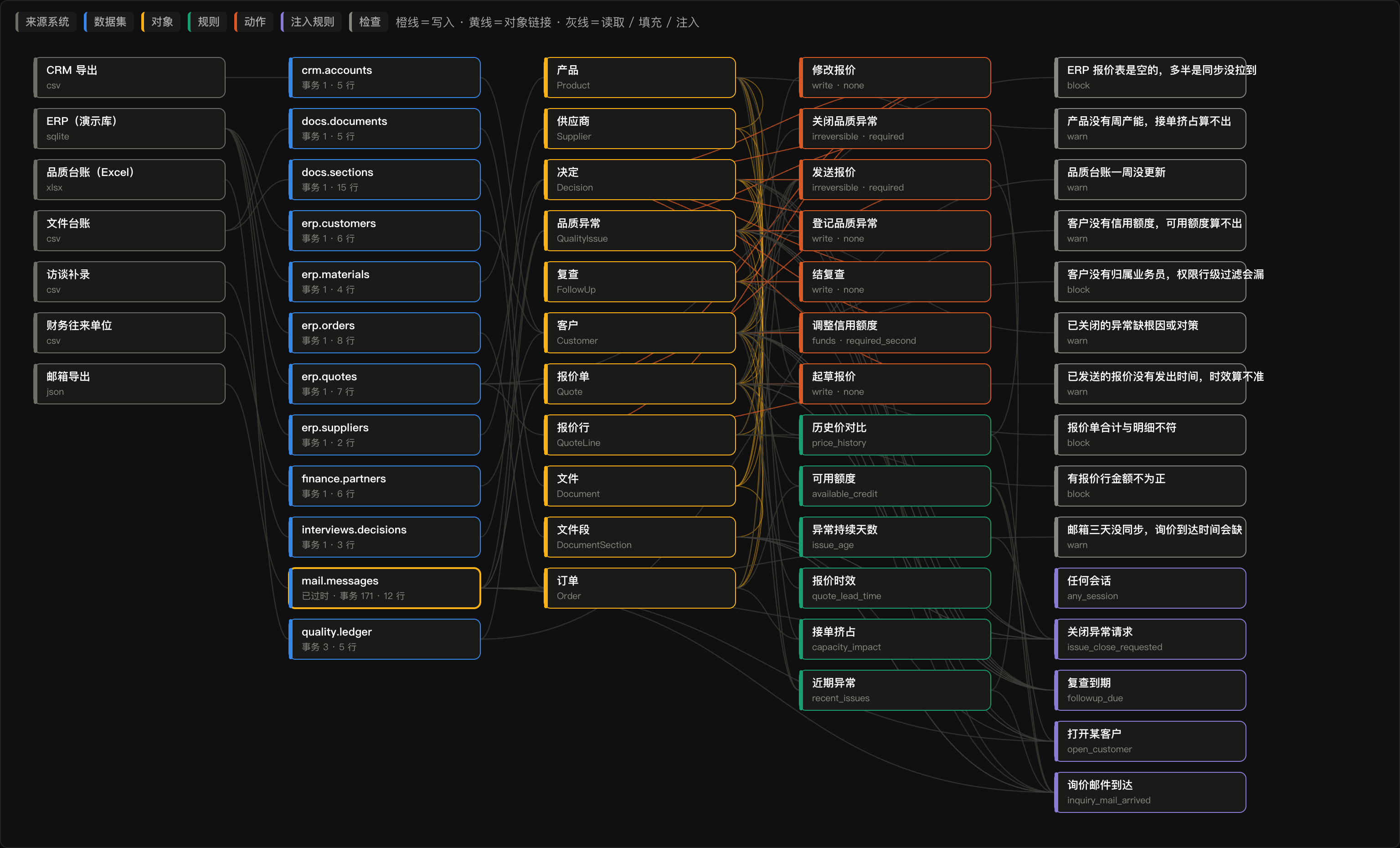Click the 检查 legend chip
Screen dimensions: 1400x848
pos(369,21)
